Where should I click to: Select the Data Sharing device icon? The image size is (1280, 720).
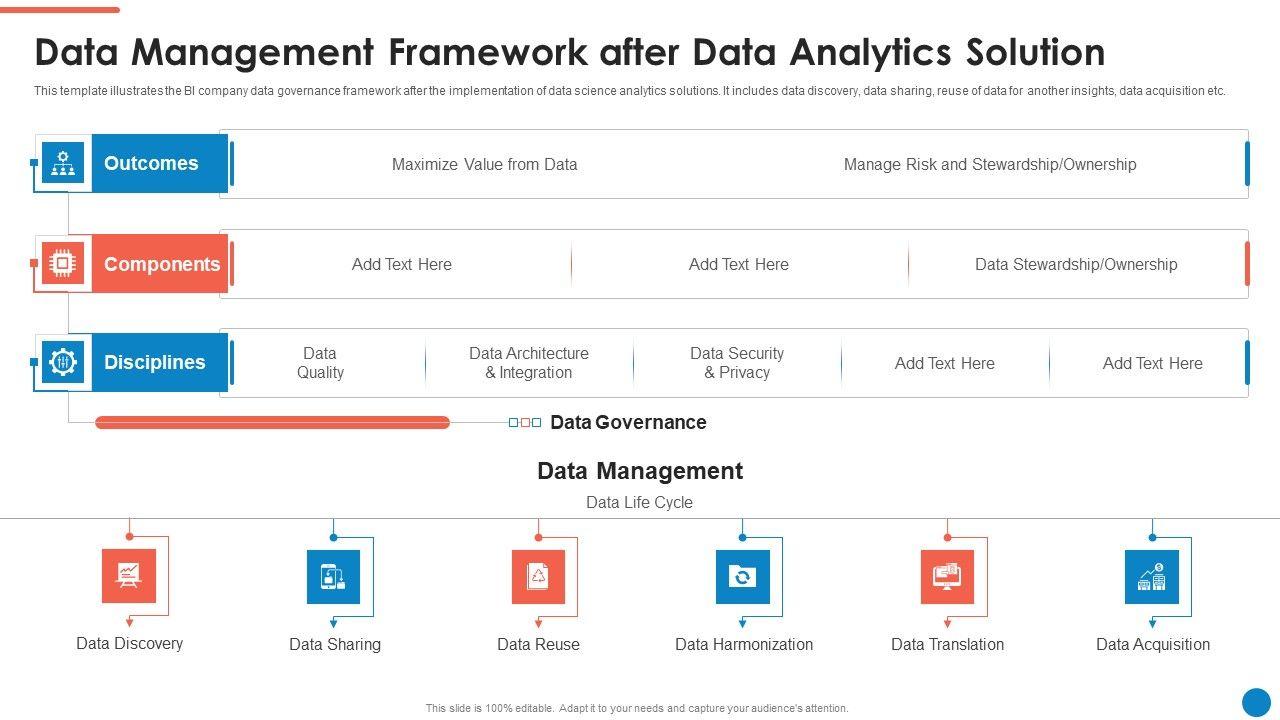pyautogui.click(x=333, y=577)
